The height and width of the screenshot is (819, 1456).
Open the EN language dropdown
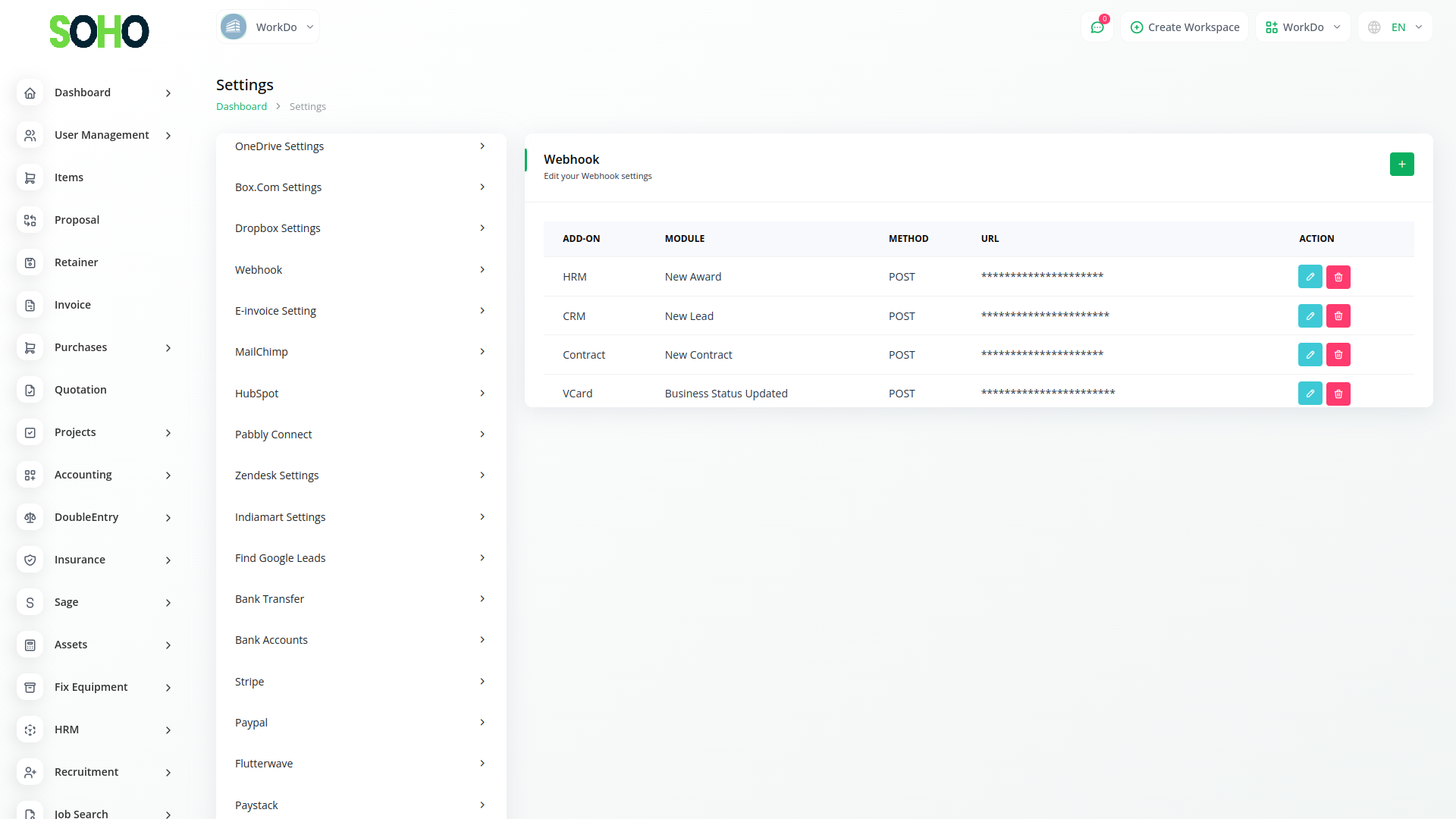1395,27
